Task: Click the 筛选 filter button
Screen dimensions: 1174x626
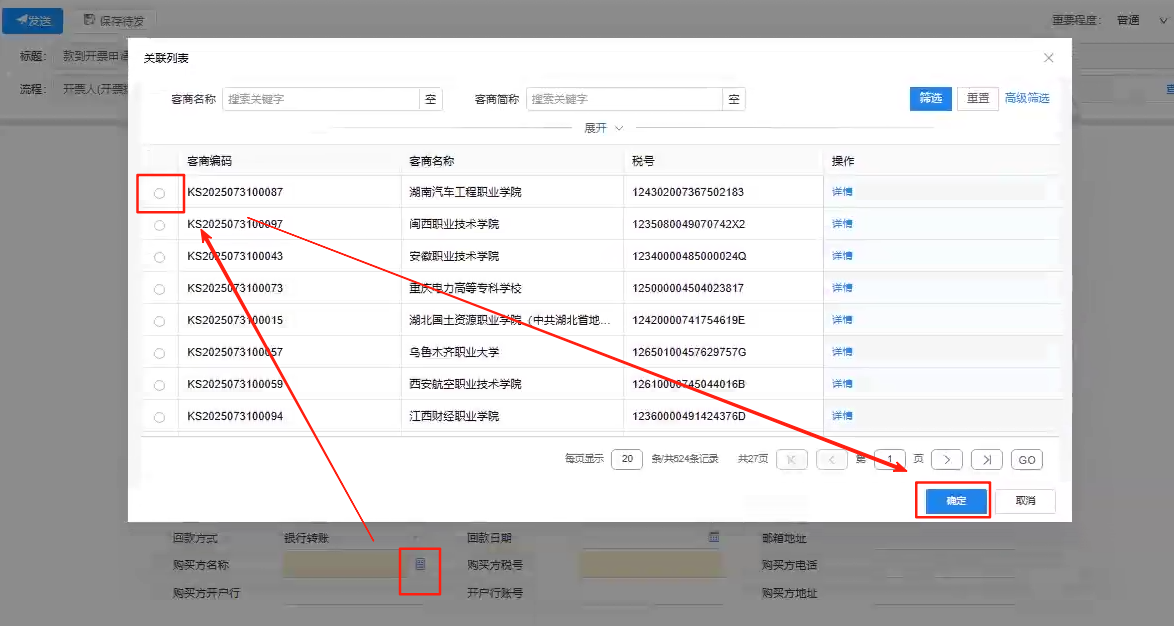Action: (x=930, y=98)
